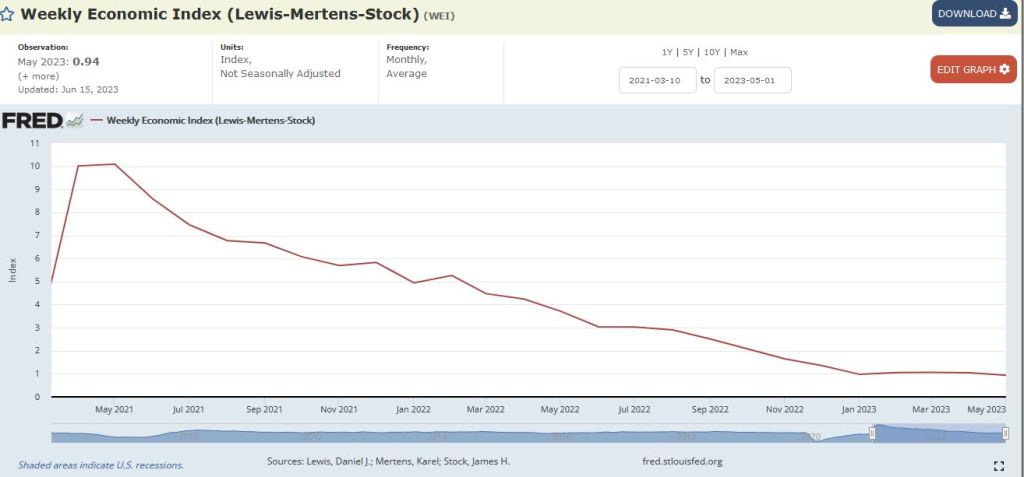Click the start date field 2021-03-10
1024x477 pixels.
click(x=657, y=80)
